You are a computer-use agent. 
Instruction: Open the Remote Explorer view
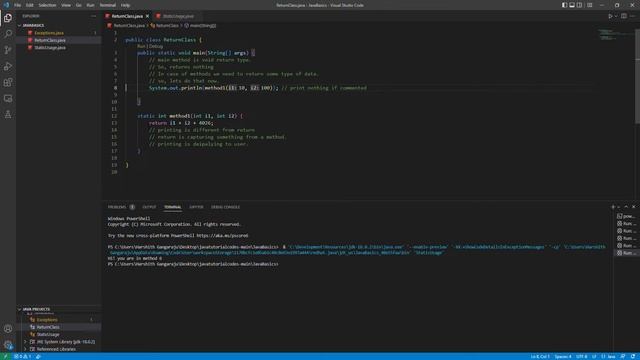point(8,98)
